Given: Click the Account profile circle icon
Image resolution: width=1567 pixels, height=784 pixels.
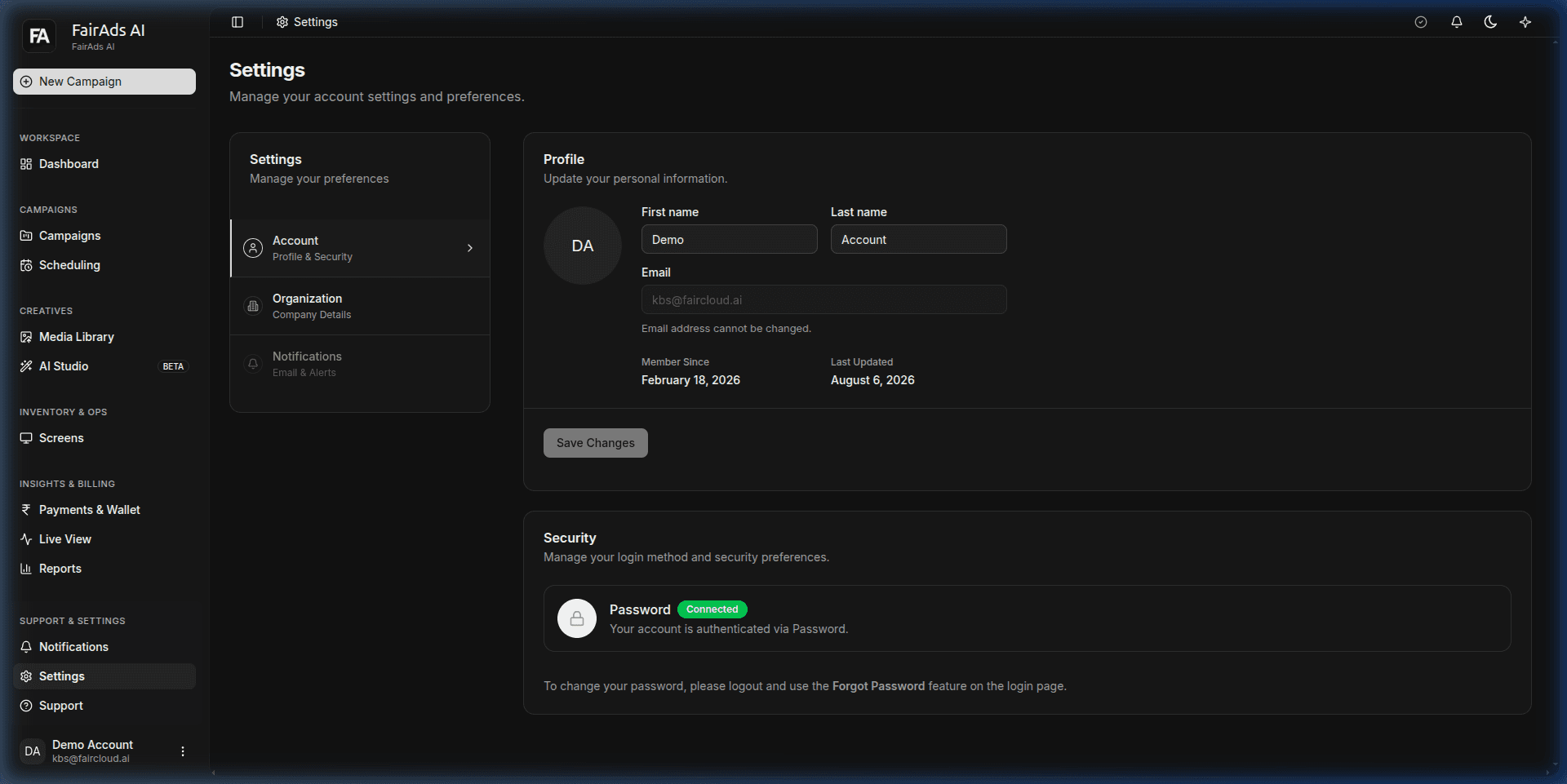Looking at the screenshot, I should click(253, 248).
